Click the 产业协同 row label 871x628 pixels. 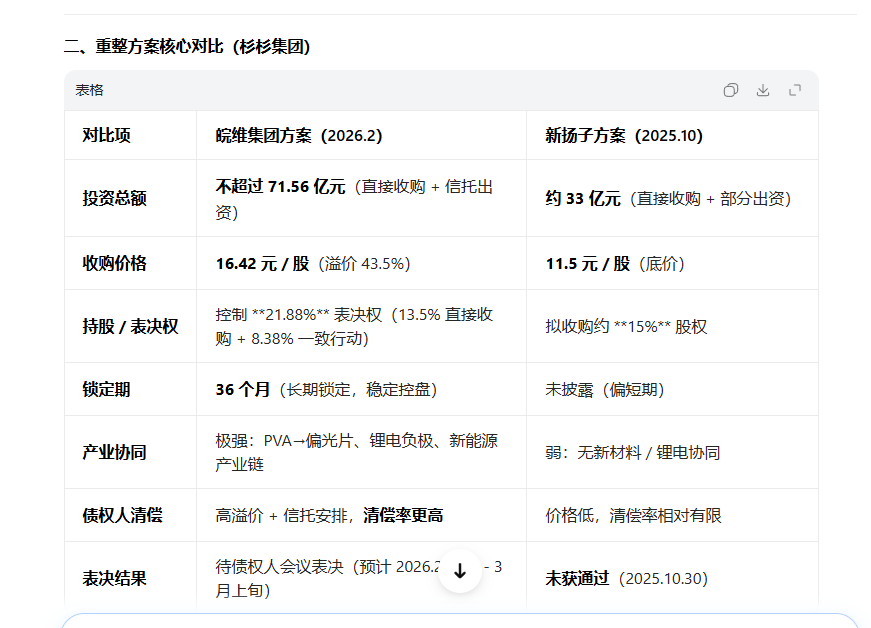point(114,453)
